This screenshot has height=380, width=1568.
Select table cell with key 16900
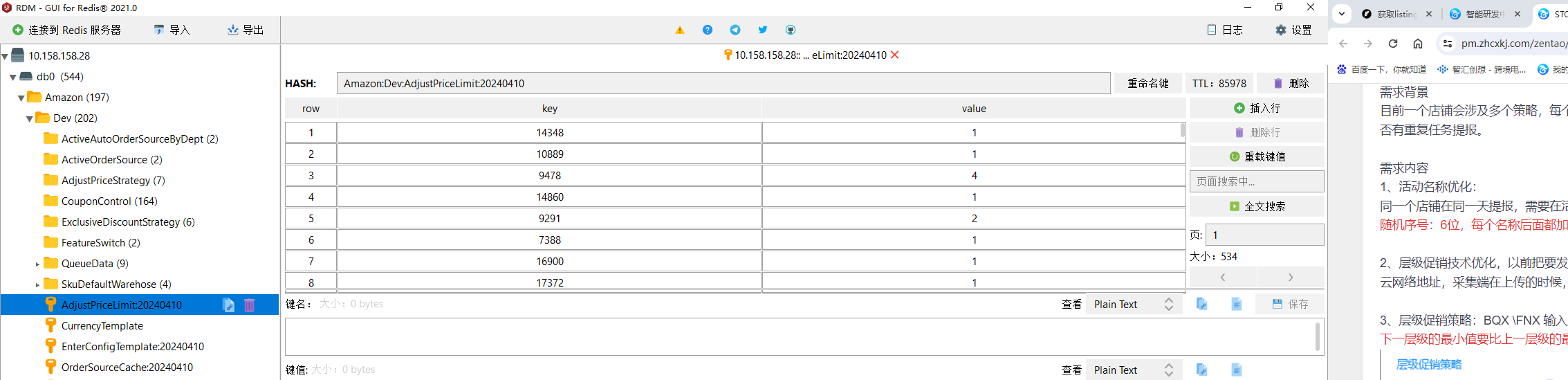pyautogui.click(x=550, y=261)
